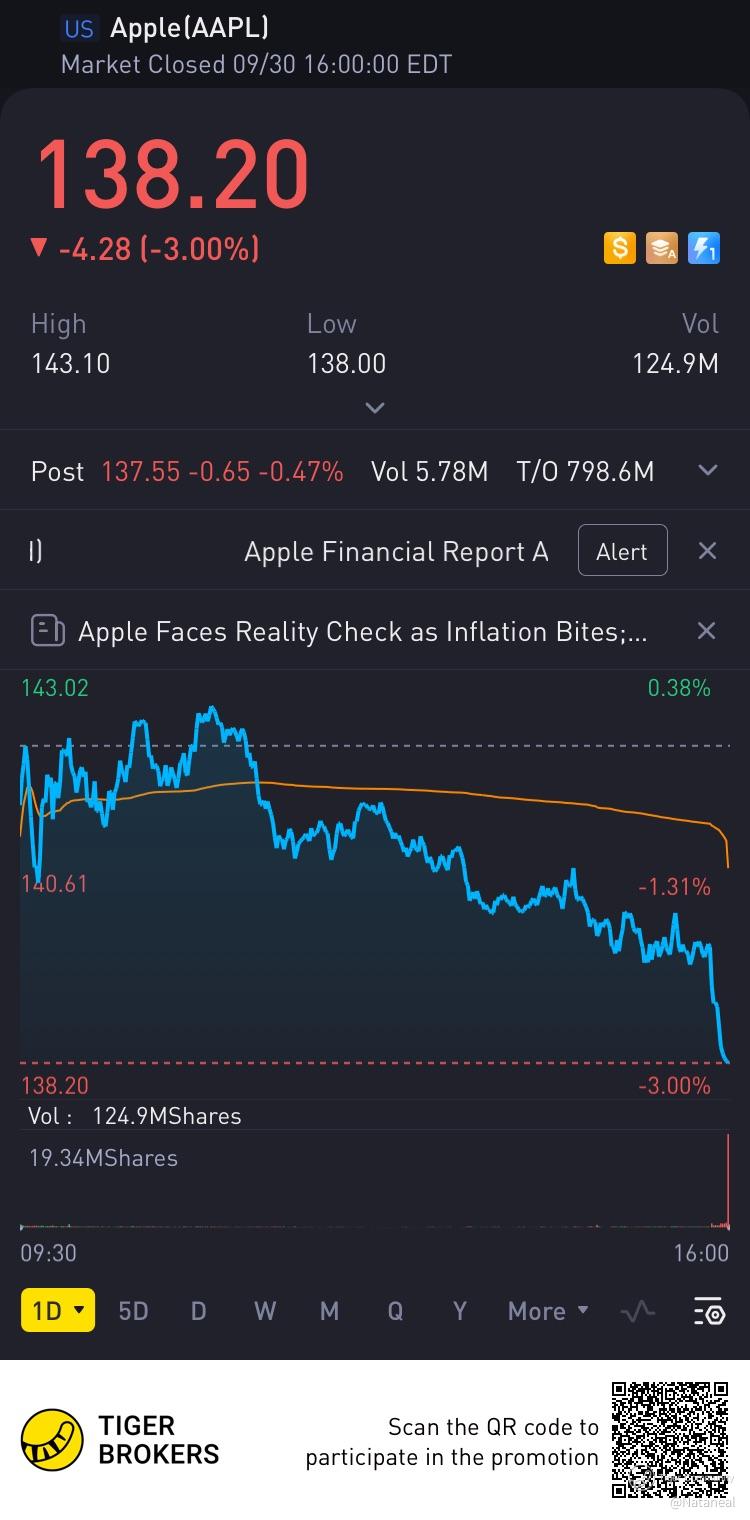Expand the High/Low details chevron

pos(375,408)
